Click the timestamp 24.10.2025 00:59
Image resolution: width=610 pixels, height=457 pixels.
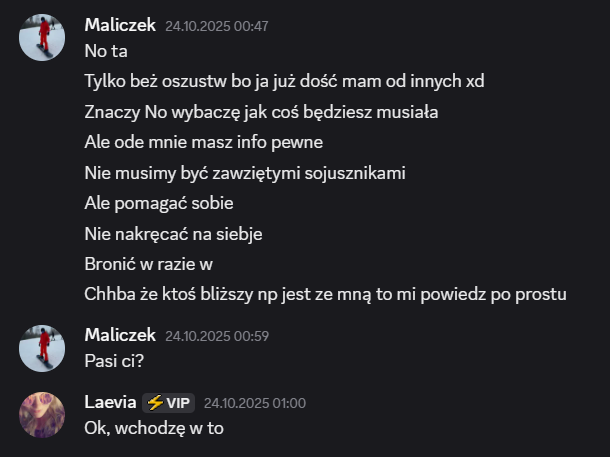pyautogui.click(x=217, y=336)
